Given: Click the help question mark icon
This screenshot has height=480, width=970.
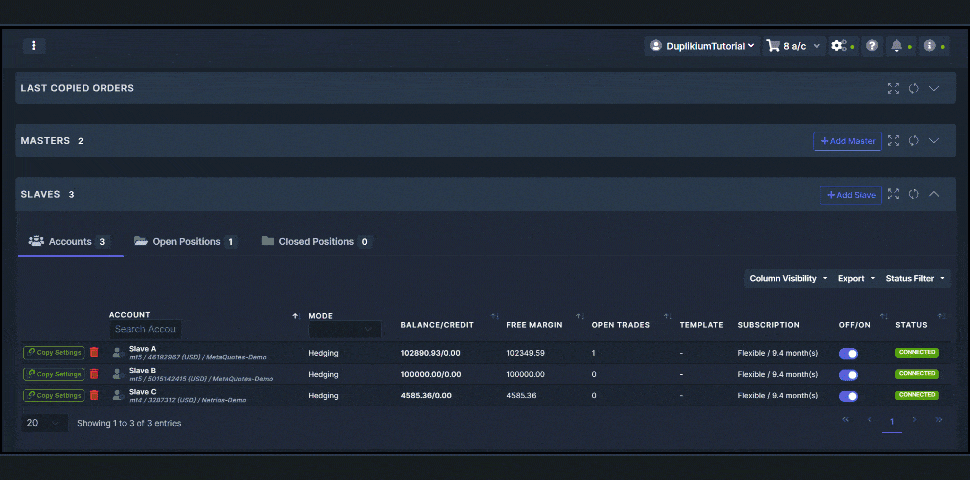Looking at the screenshot, I should tap(872, 46).
